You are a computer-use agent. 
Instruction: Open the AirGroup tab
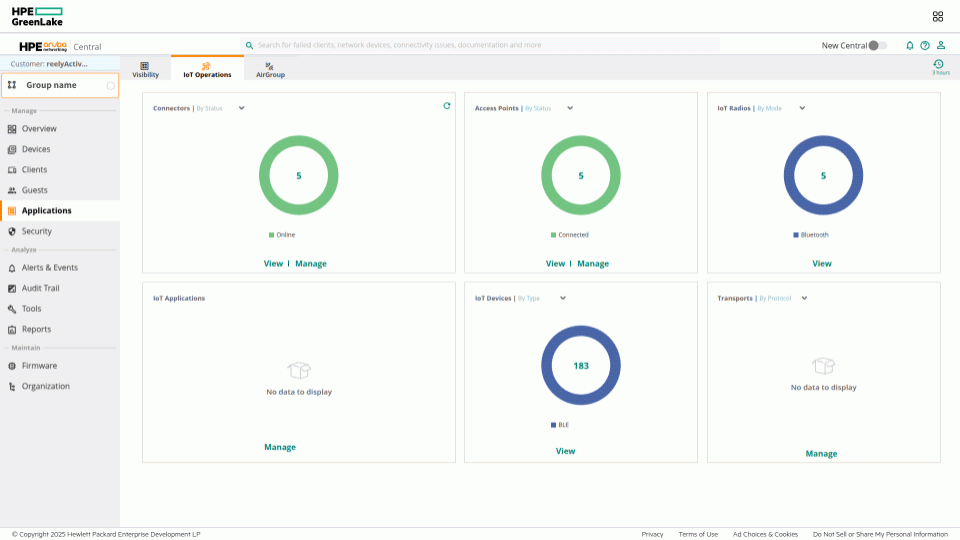click(x=270, y=69)
